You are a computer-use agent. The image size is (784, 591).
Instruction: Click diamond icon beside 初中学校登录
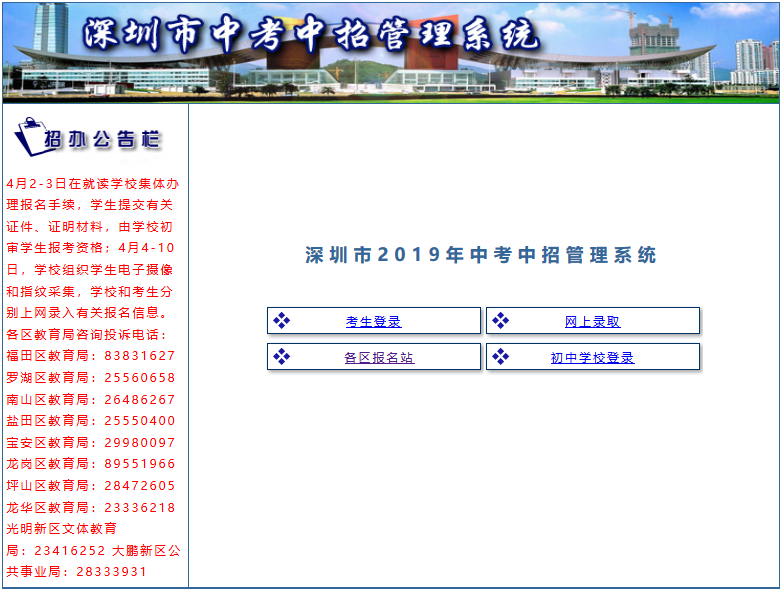(x=501, y=357)
